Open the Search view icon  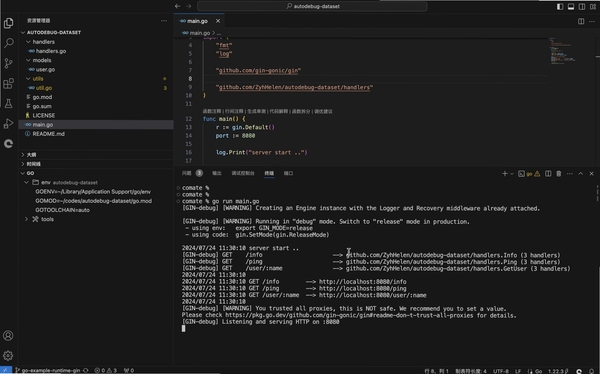pos(8,43)
